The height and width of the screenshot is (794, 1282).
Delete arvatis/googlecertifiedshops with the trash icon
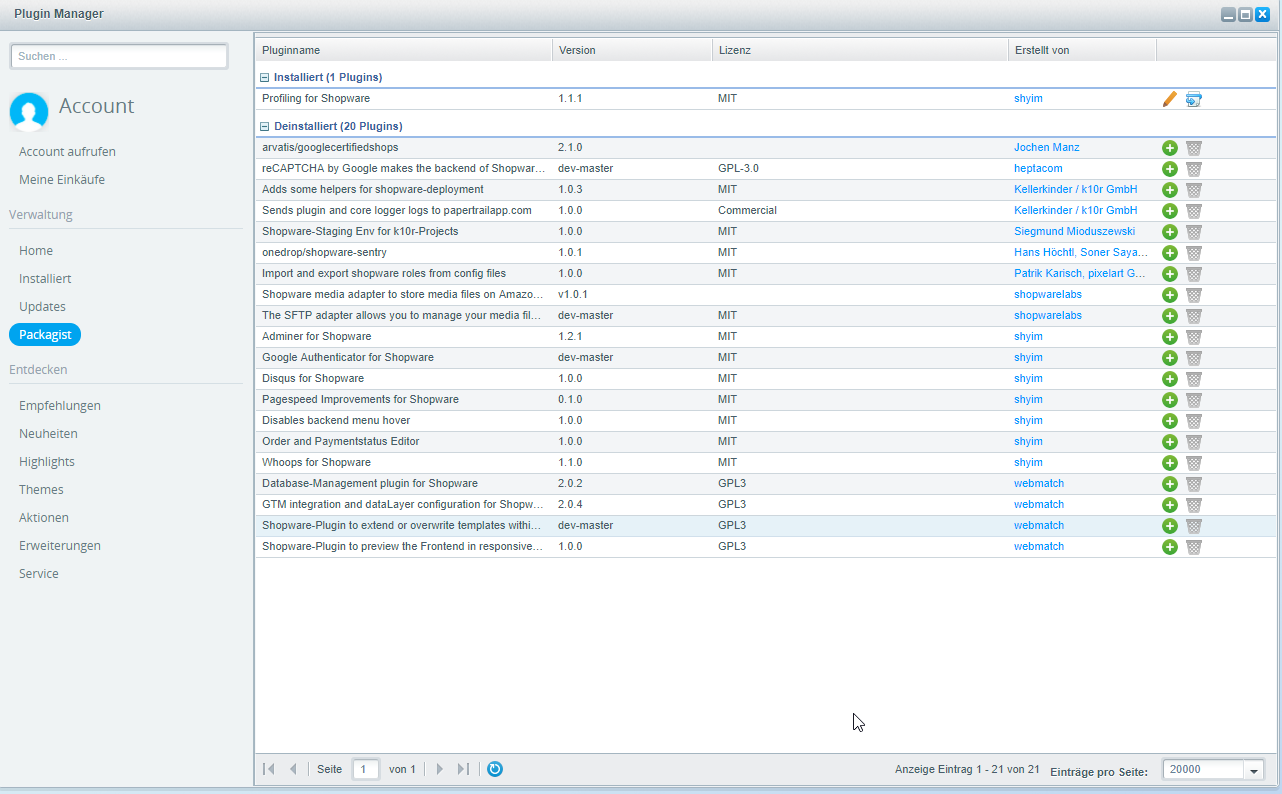pyautogui.click(x=1194, y=148)
